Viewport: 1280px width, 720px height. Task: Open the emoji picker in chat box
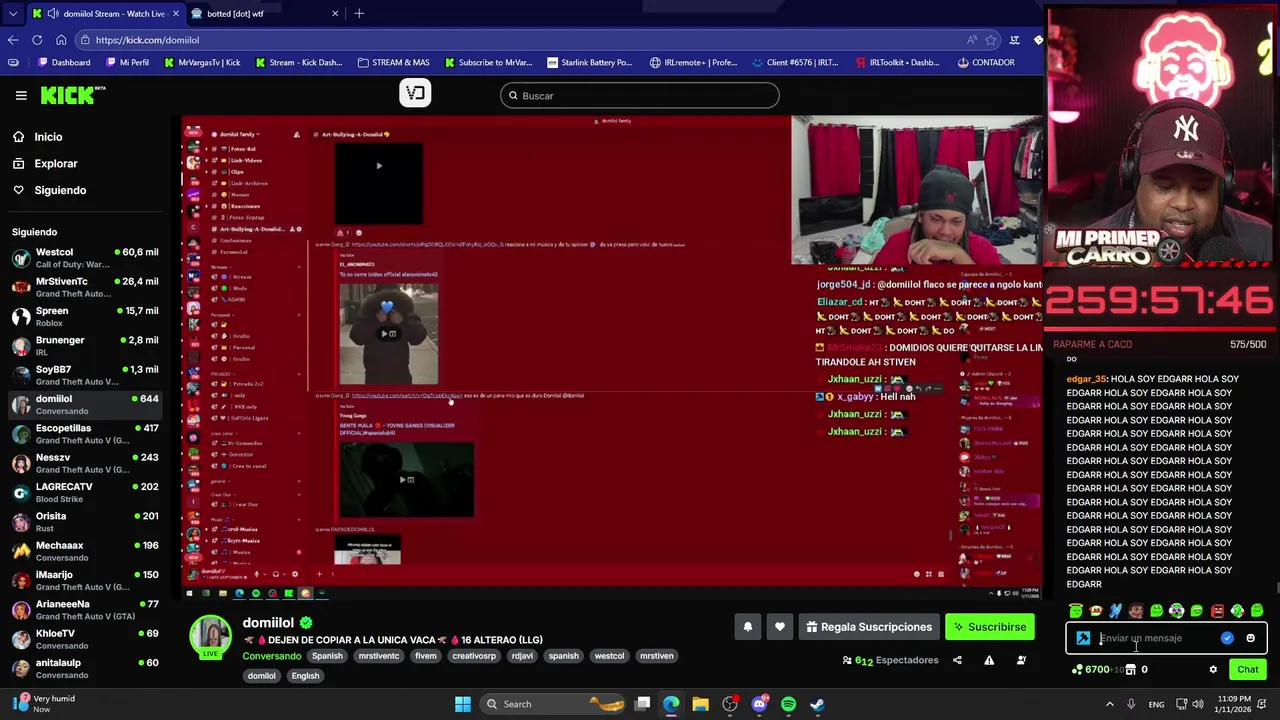click(1250, 638)
